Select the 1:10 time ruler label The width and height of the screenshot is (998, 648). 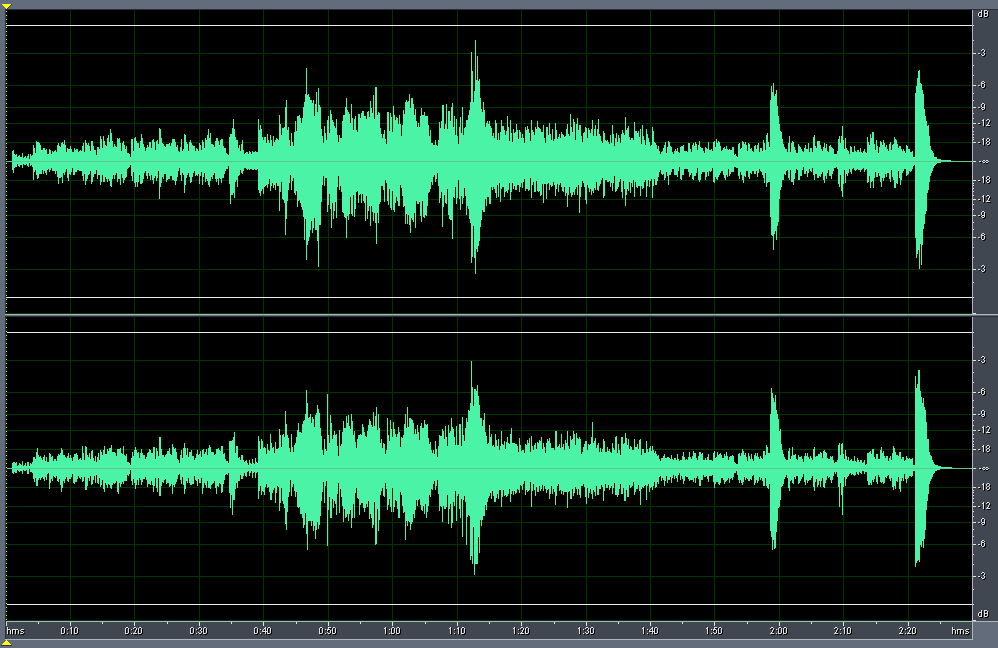[457, 631]
